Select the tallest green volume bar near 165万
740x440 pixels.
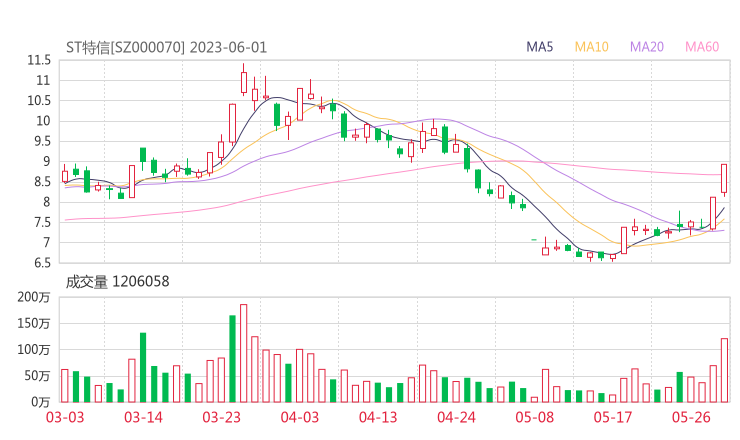[232, 359]
